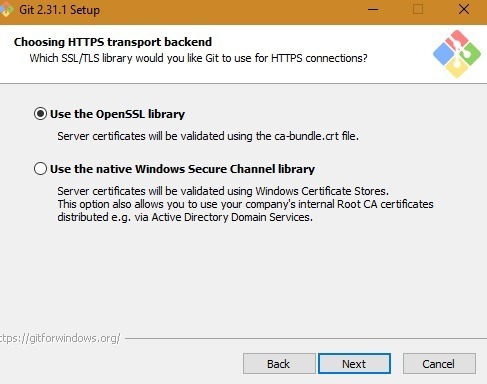Viewport: 487px width, 384px height.
Task: Open the gitforwindows.org link
Action: [x=60, y=338]
